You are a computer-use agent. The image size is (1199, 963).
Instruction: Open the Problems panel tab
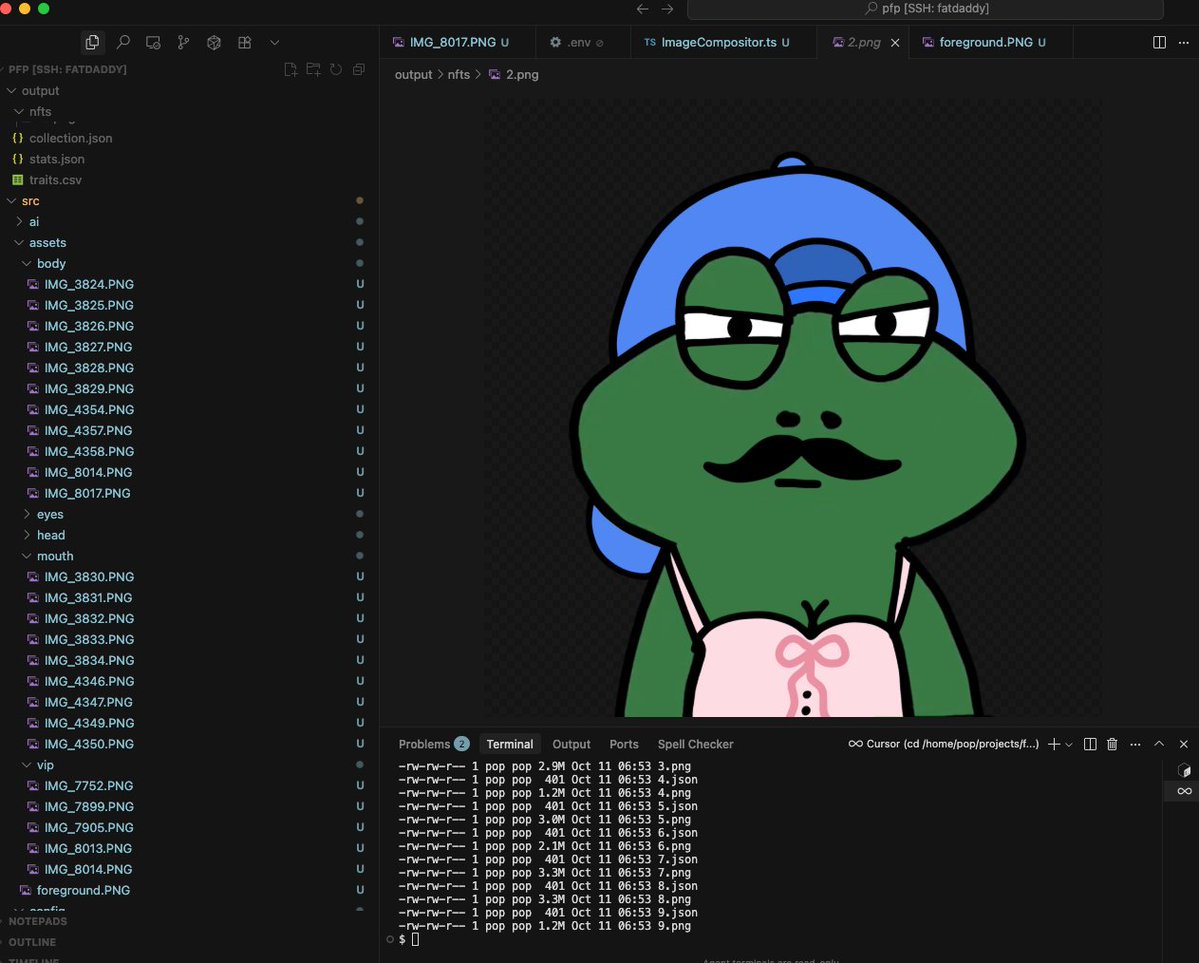434,744
